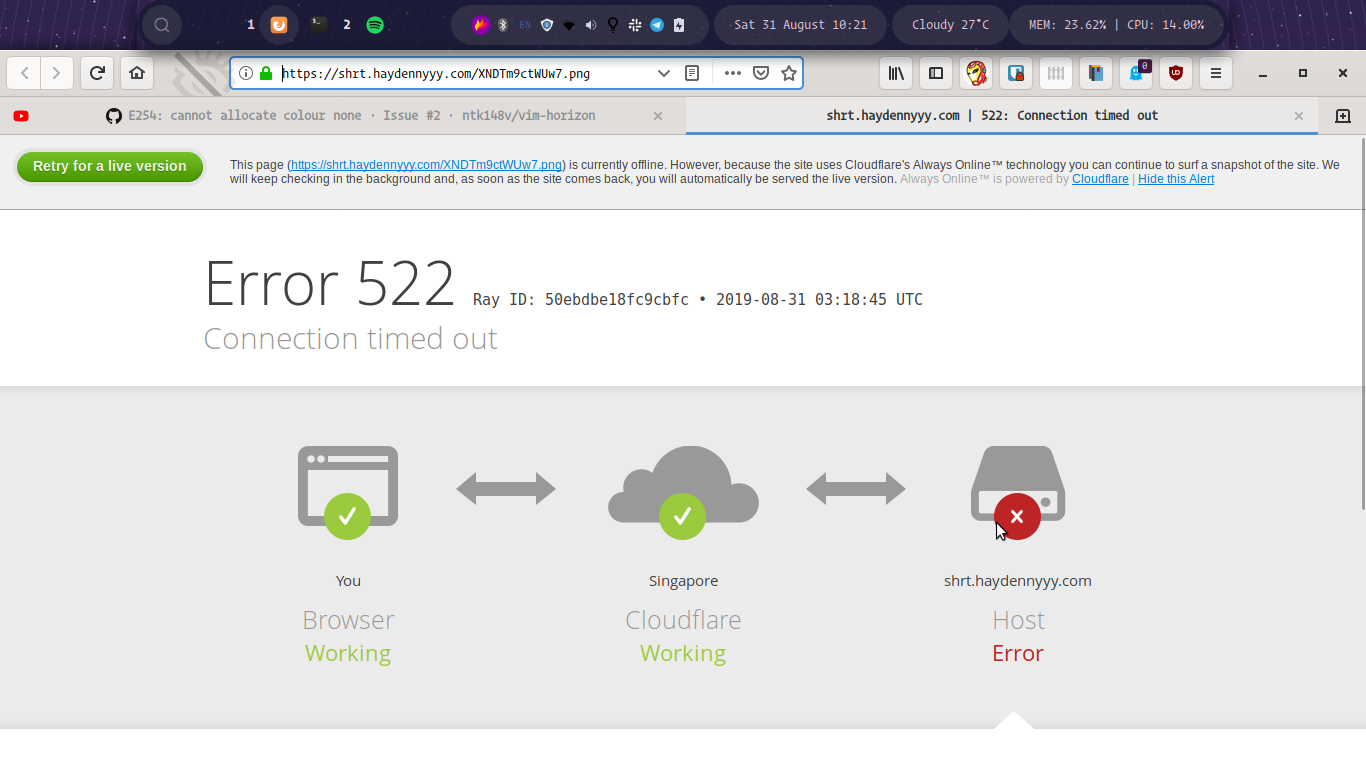Open the terminal icon in top bar
1366x768 pixels.
pos(319,25)
